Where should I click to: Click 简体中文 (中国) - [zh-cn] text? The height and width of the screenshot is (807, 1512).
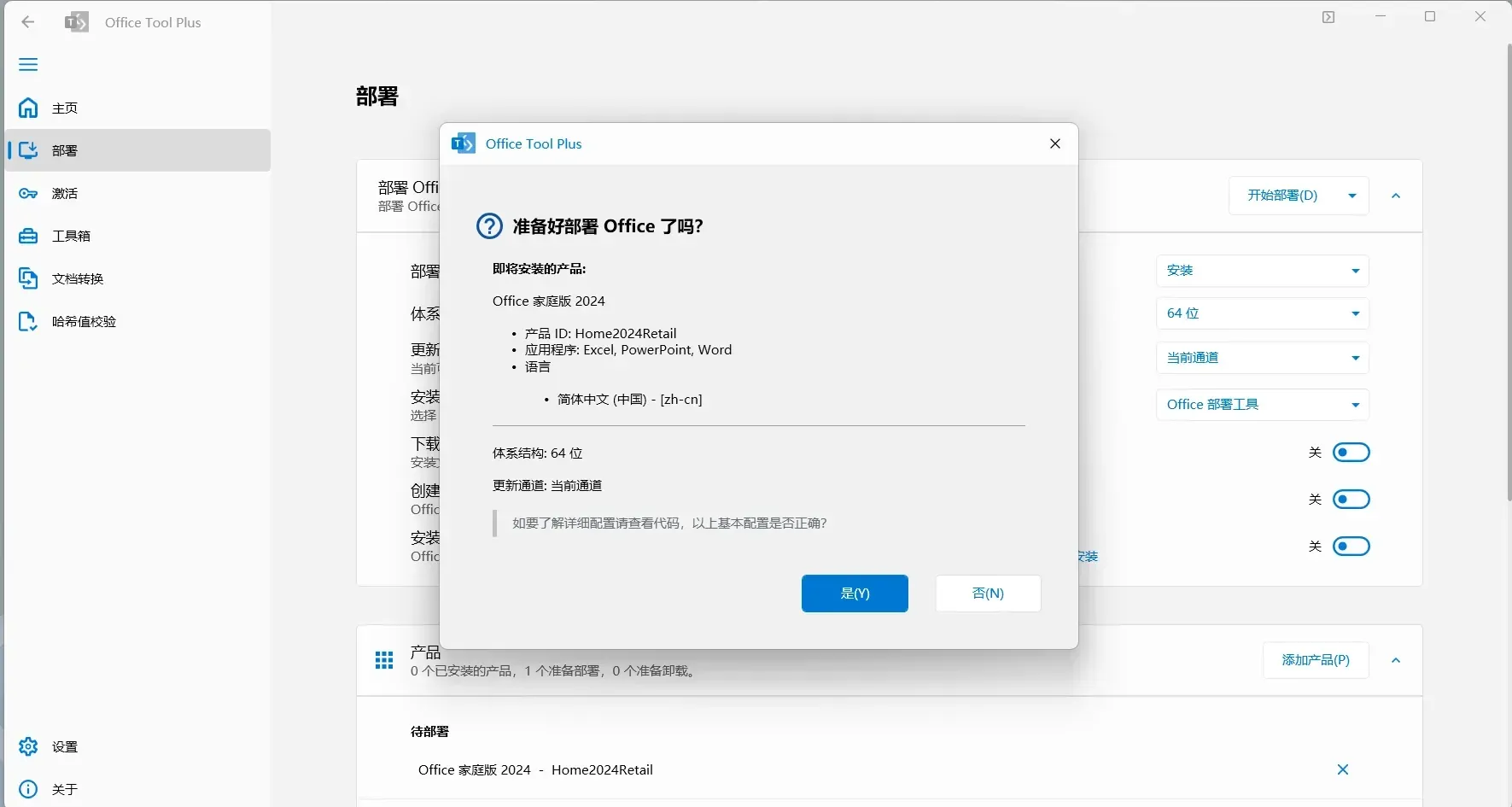point(630,399)
